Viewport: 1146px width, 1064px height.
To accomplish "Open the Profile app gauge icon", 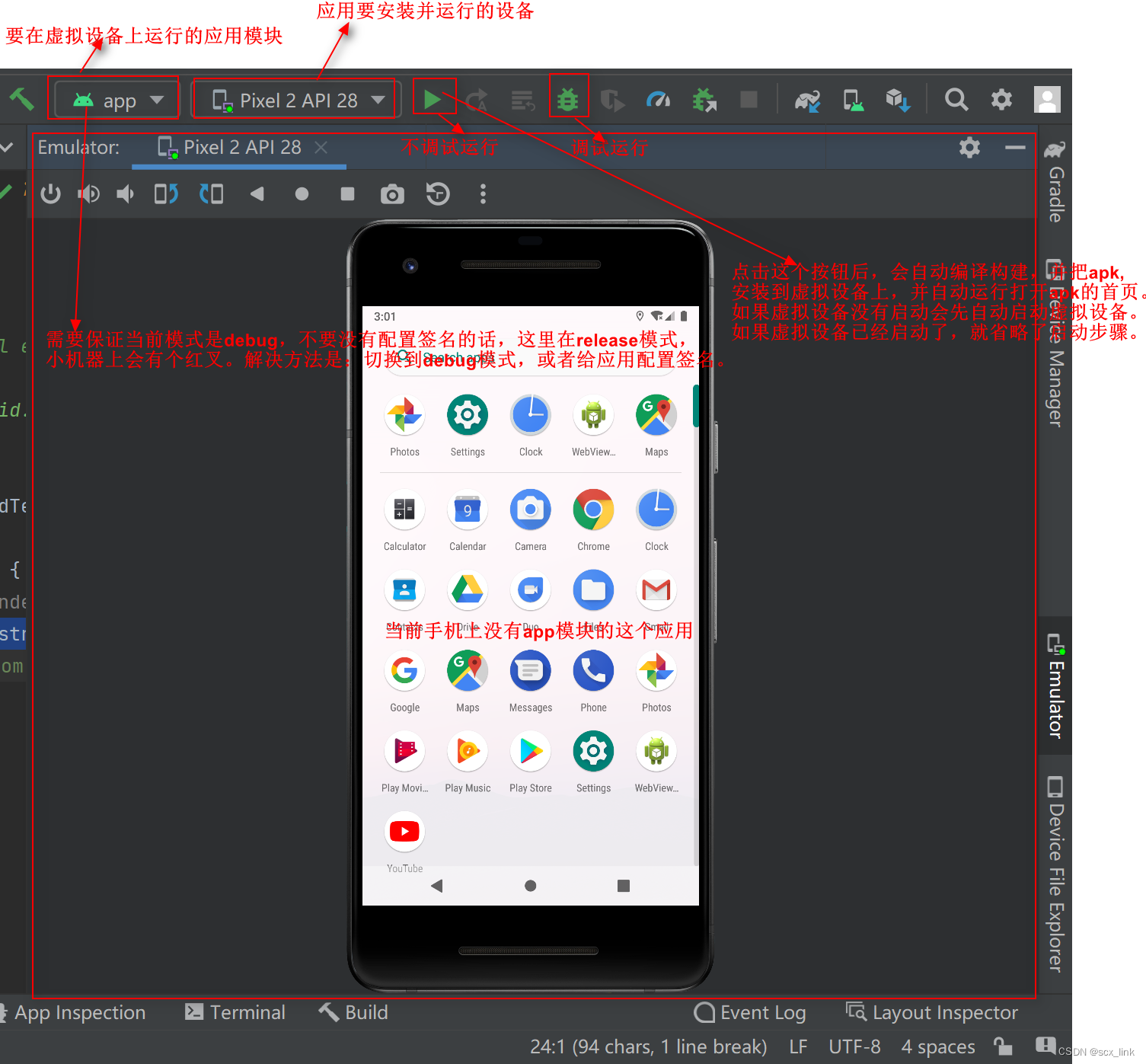I will (x=658, y=100).
